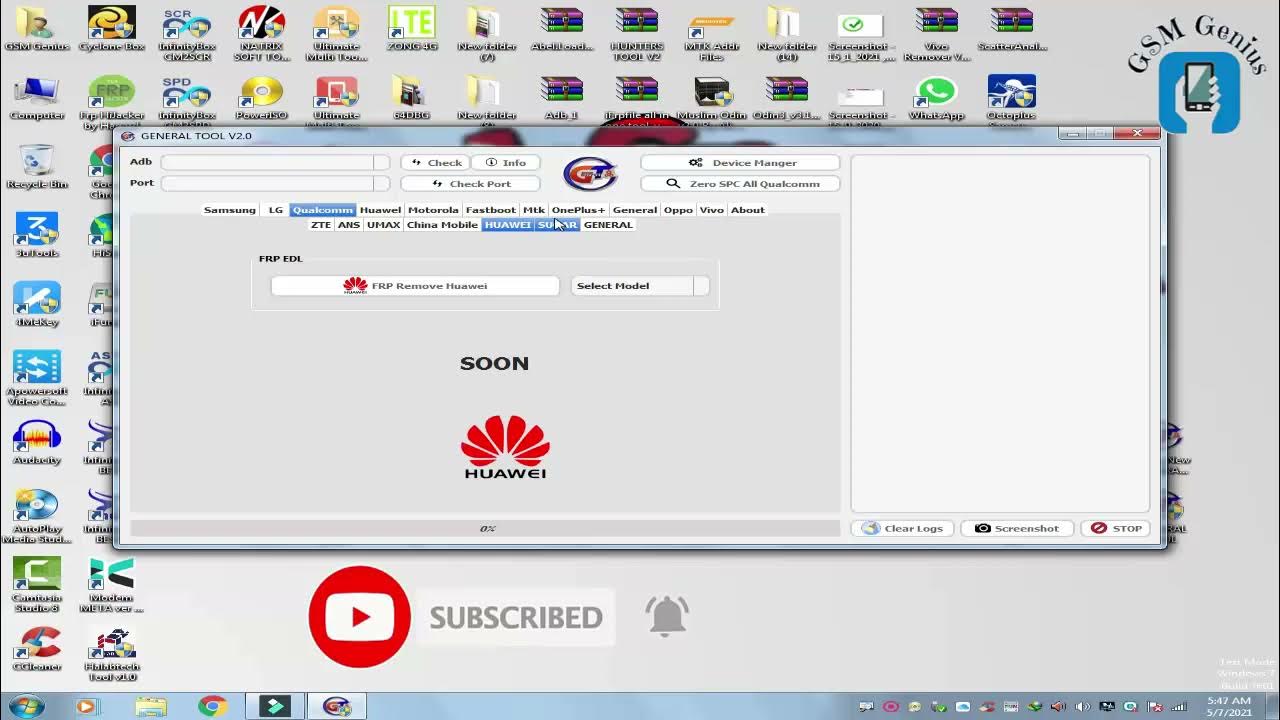The image size is (1280, 720).
Task: Switch to the LG tab
Action: [x=276, y=210]
